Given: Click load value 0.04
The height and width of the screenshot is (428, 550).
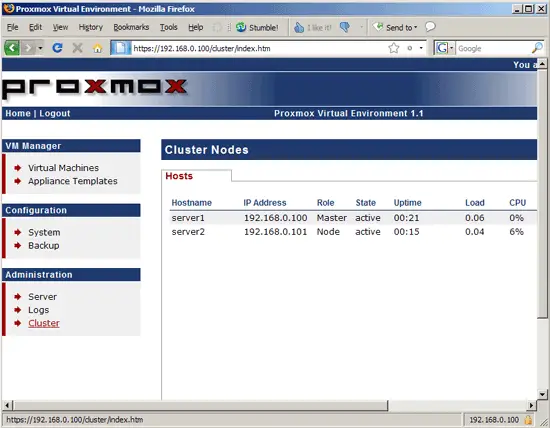Looking at the screenshot, I should point(475,232).
